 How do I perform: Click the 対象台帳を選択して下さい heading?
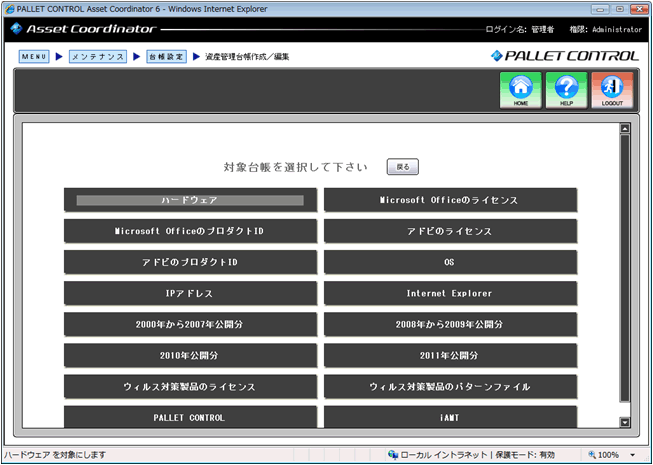(296, 167)
